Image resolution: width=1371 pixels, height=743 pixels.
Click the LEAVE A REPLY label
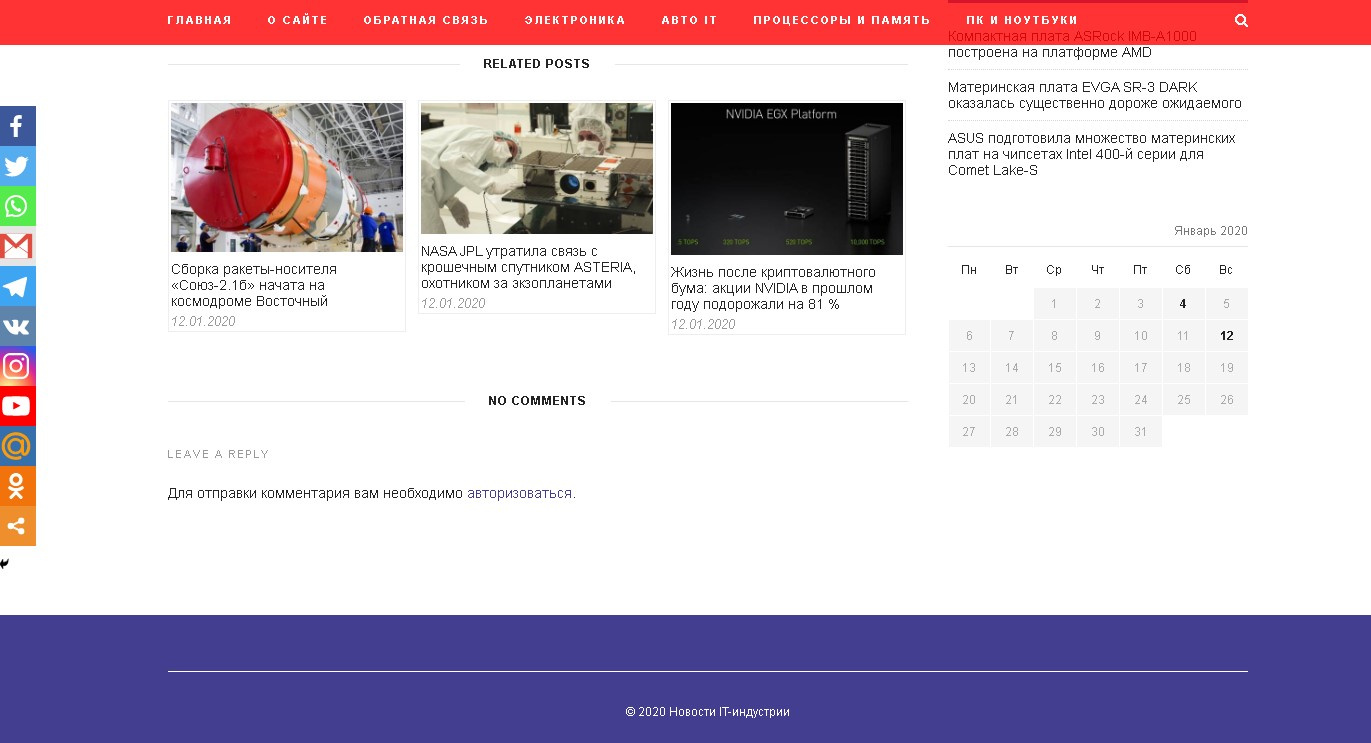point(218,454)
